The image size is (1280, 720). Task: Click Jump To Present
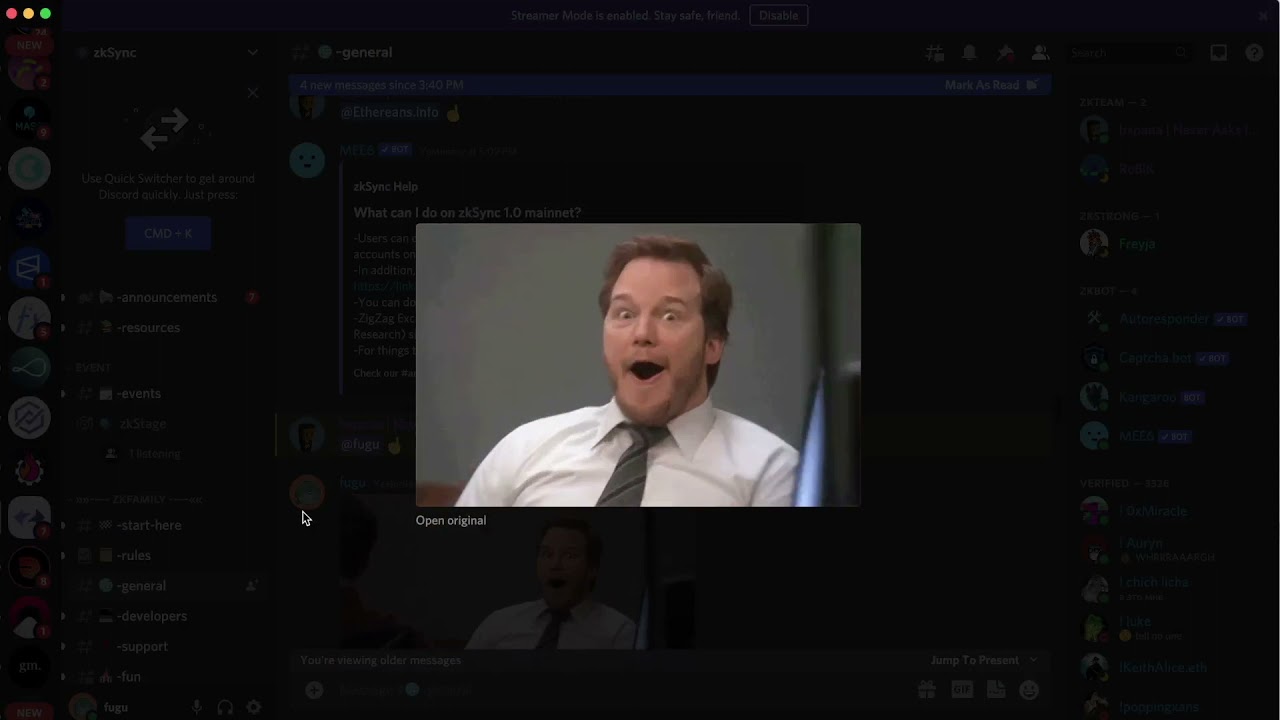[984, 660]
